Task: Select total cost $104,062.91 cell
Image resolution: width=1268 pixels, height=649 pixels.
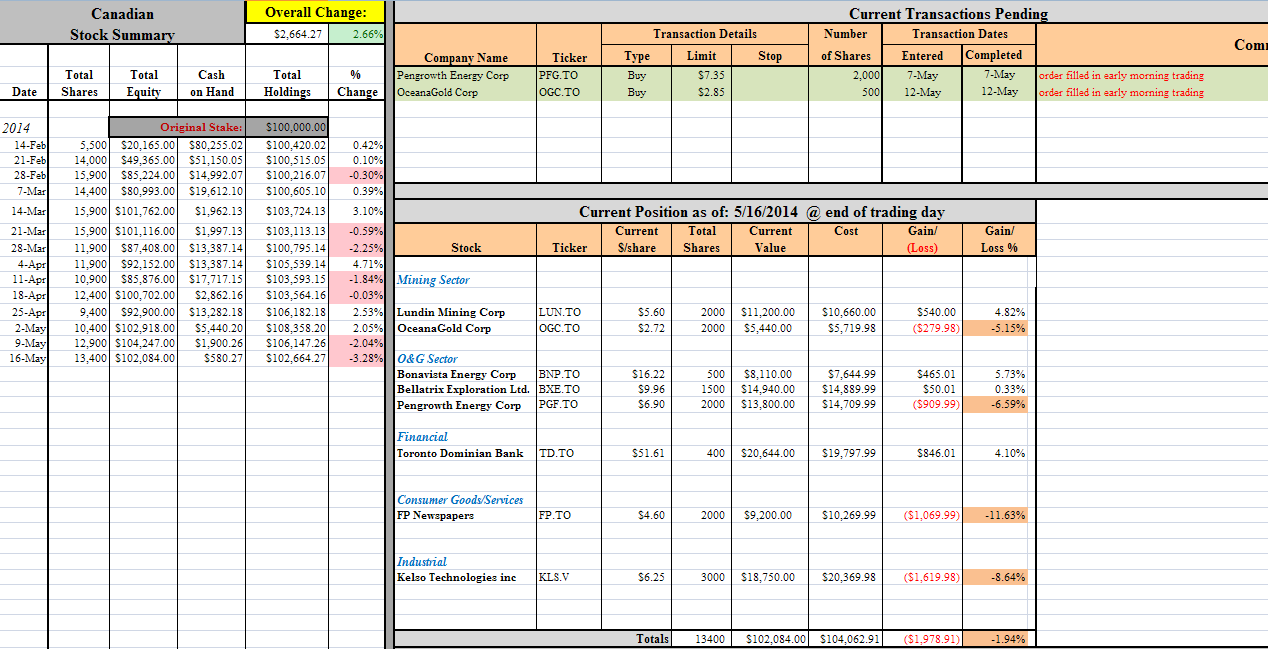Action: (x=846, y=638)
